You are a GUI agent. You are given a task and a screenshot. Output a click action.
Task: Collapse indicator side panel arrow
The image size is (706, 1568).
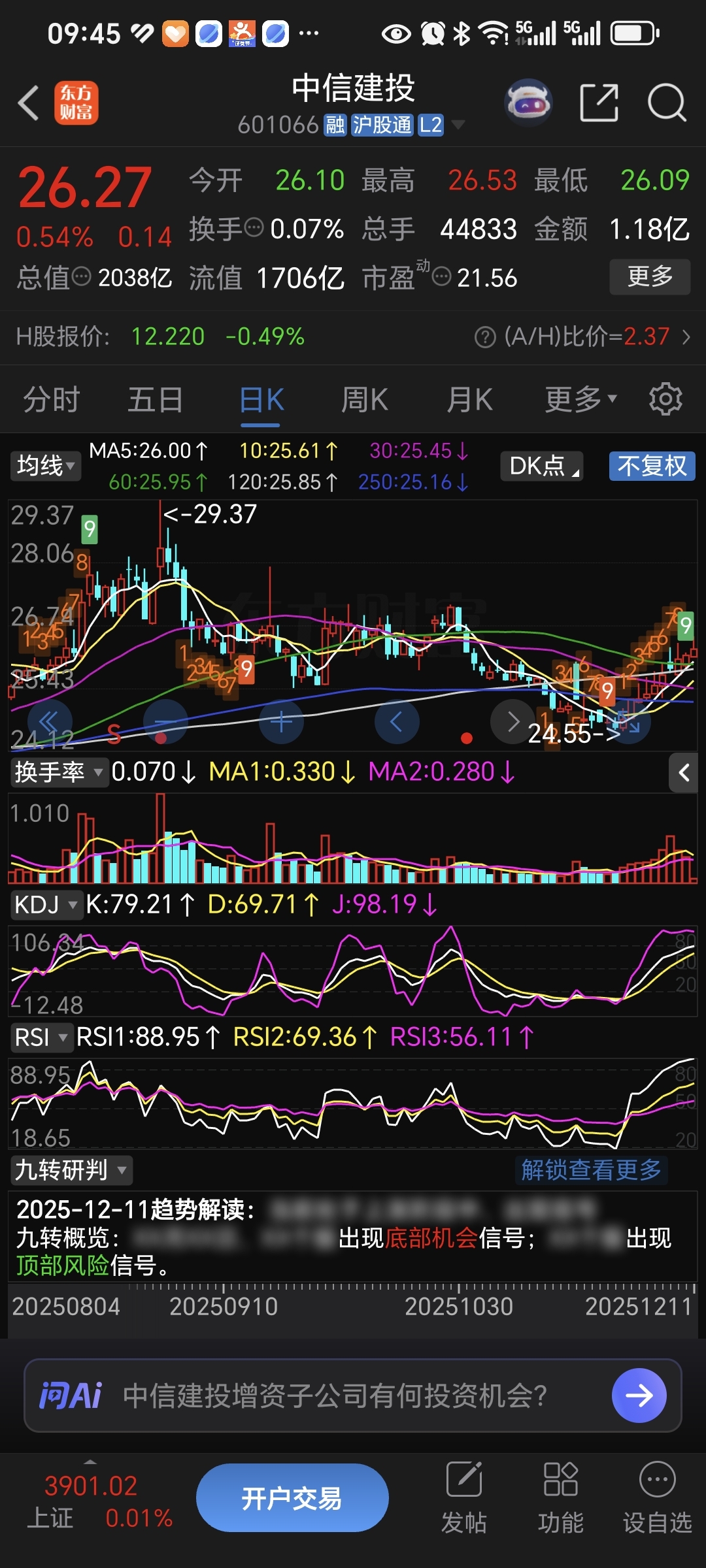[x=684, y=773]
